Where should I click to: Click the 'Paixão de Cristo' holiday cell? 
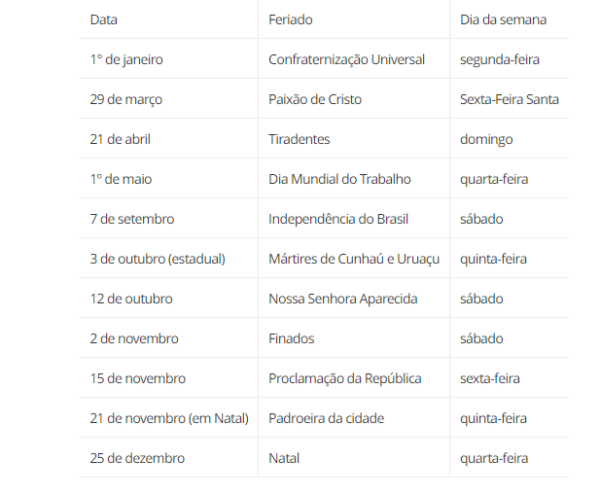click(315, 99)
